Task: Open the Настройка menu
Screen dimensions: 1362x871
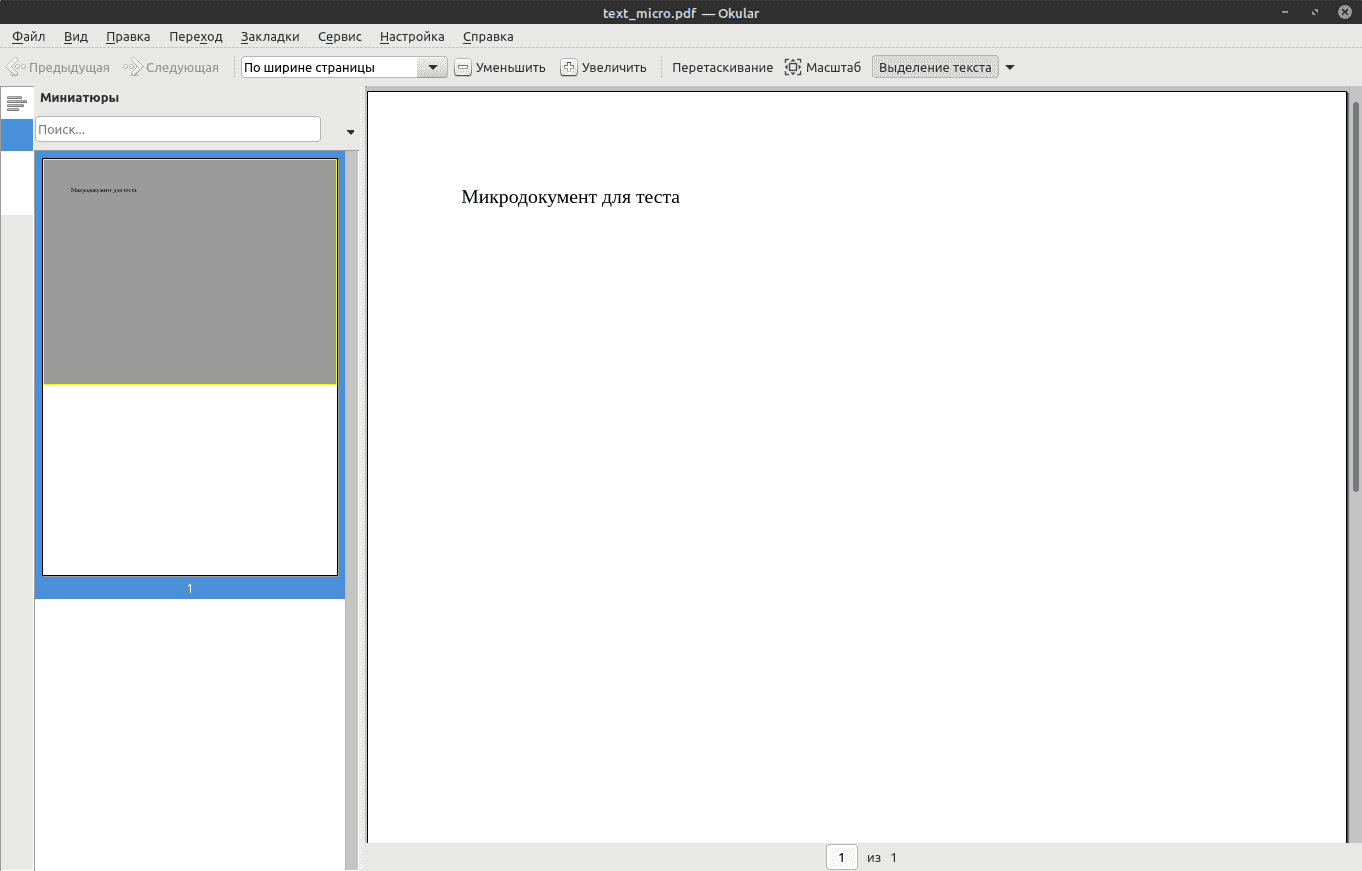Action: click(x=412, y=37)
